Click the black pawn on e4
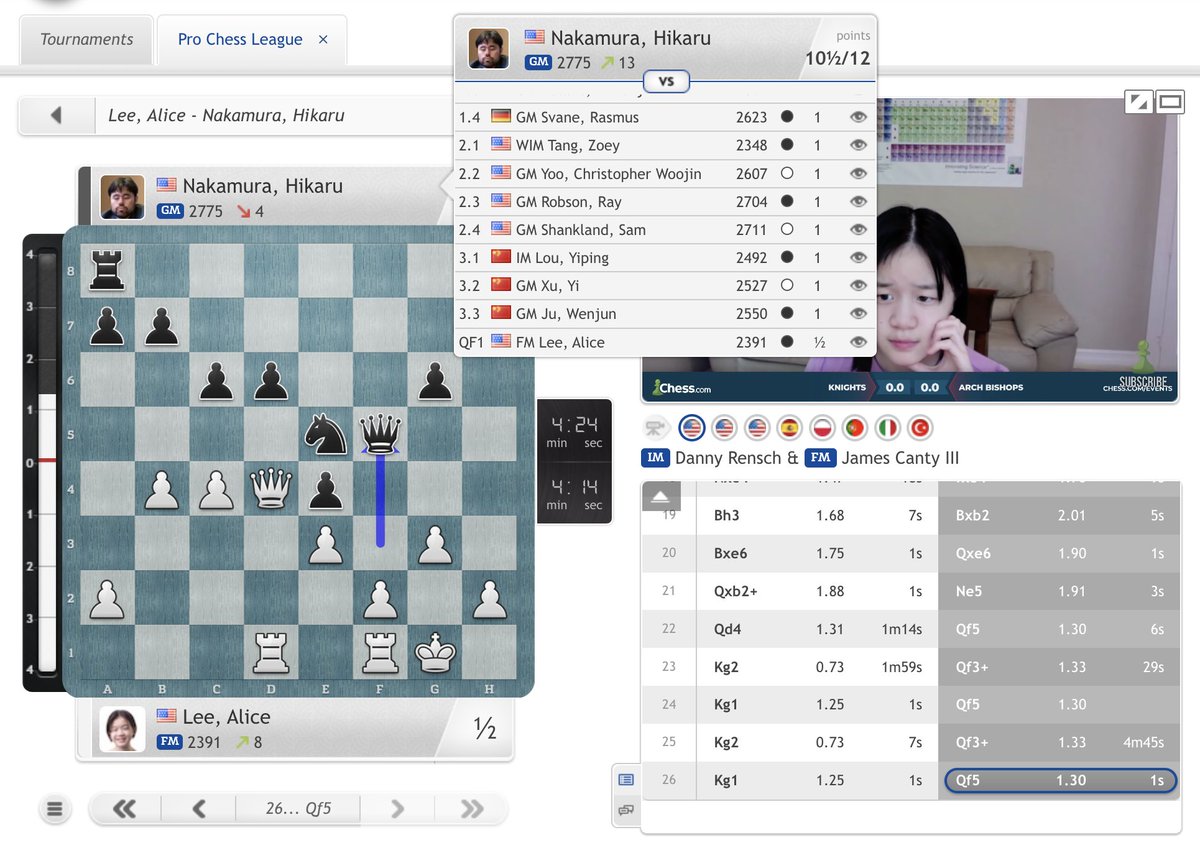The image size is (1200, 858). 326,489
